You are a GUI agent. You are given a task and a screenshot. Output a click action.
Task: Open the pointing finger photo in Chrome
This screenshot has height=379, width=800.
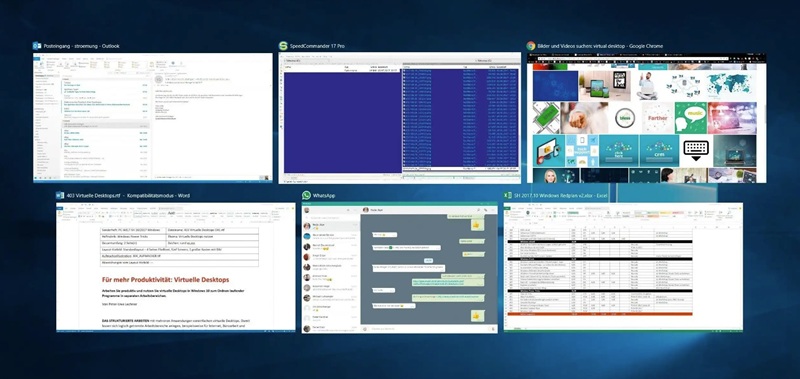pos(584,118)
